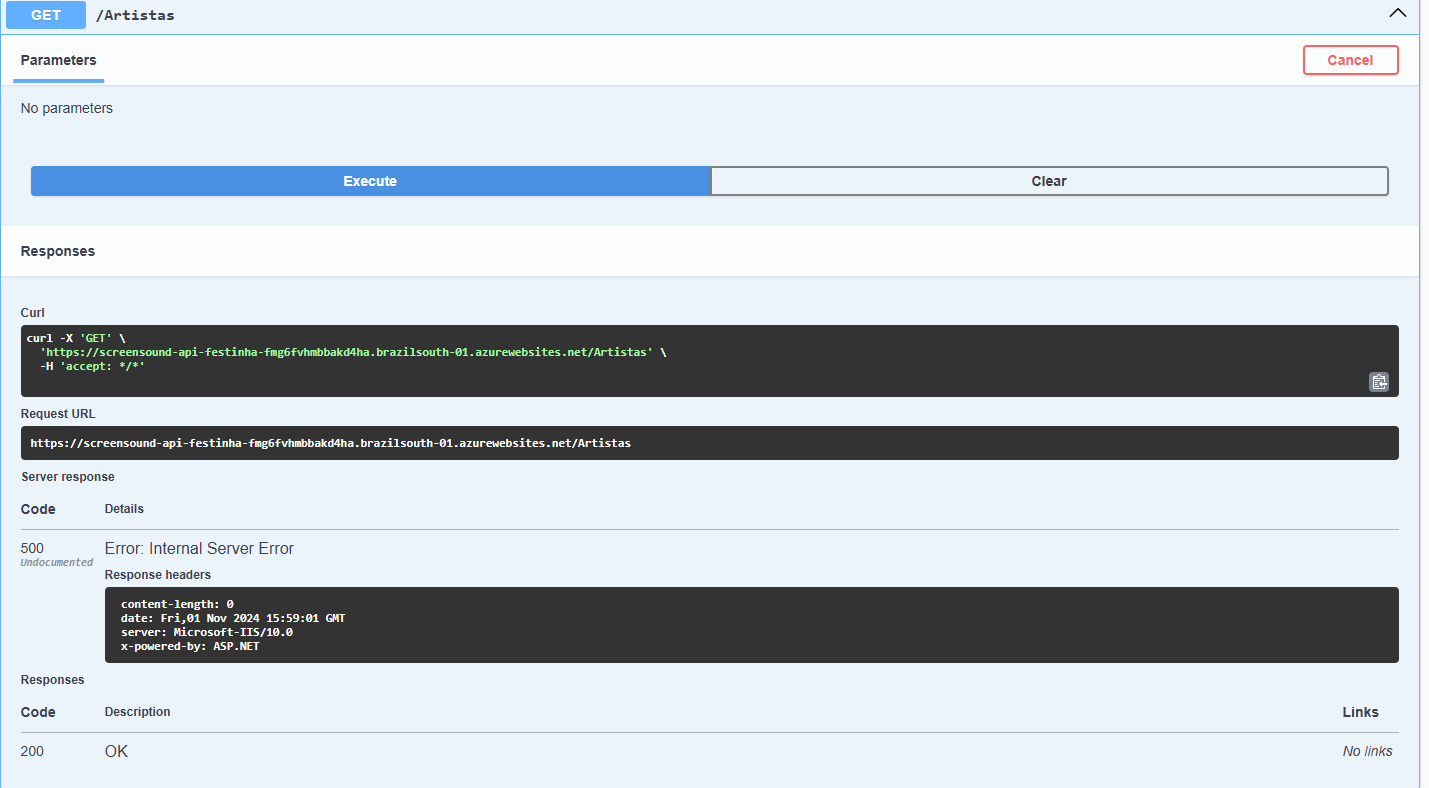
Task: Select the Parameters tab
Action: click(58, 60)
